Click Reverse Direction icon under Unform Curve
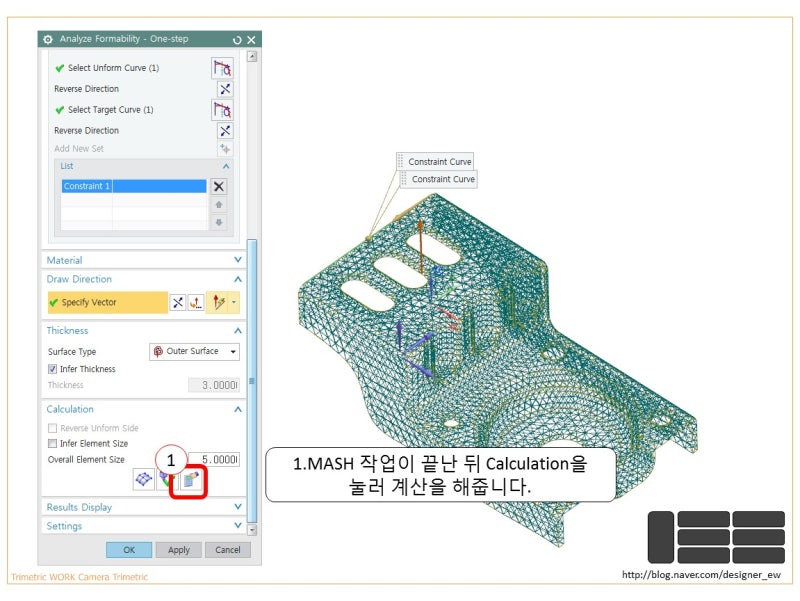Screen dimensions: 800x601 pos(225,89)
